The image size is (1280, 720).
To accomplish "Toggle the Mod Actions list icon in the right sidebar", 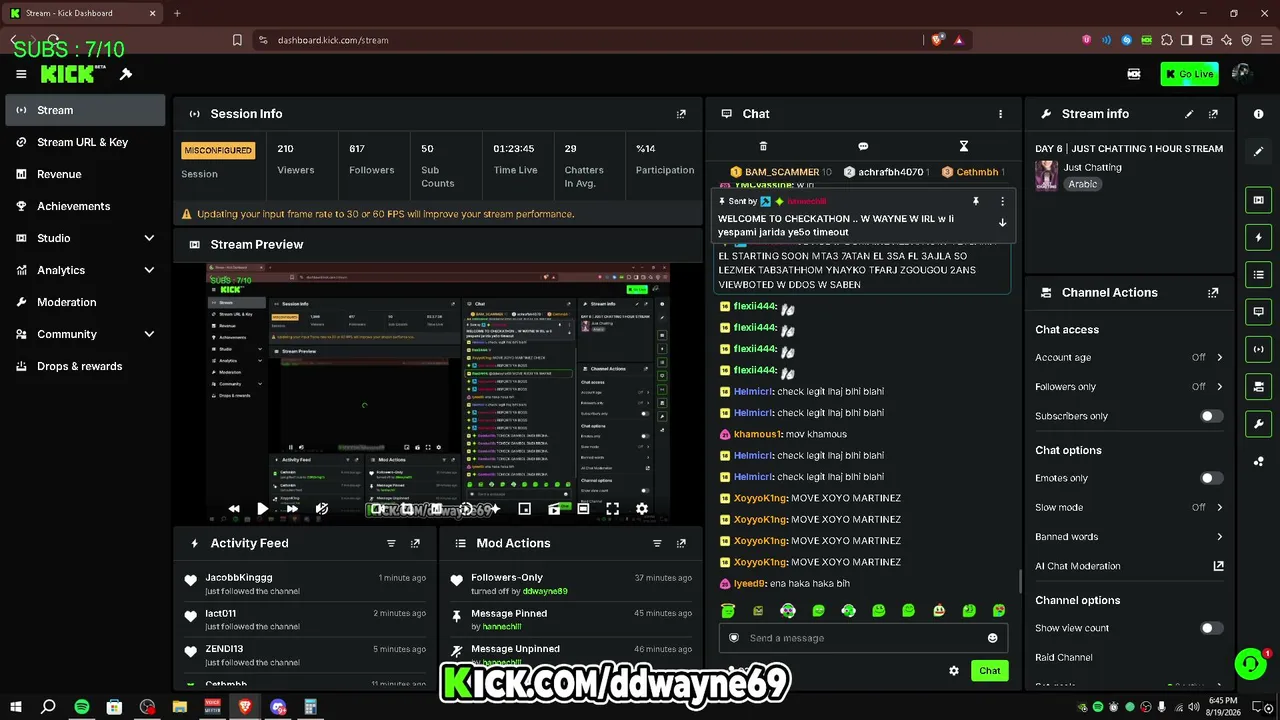I will (x=1258, y=274).
